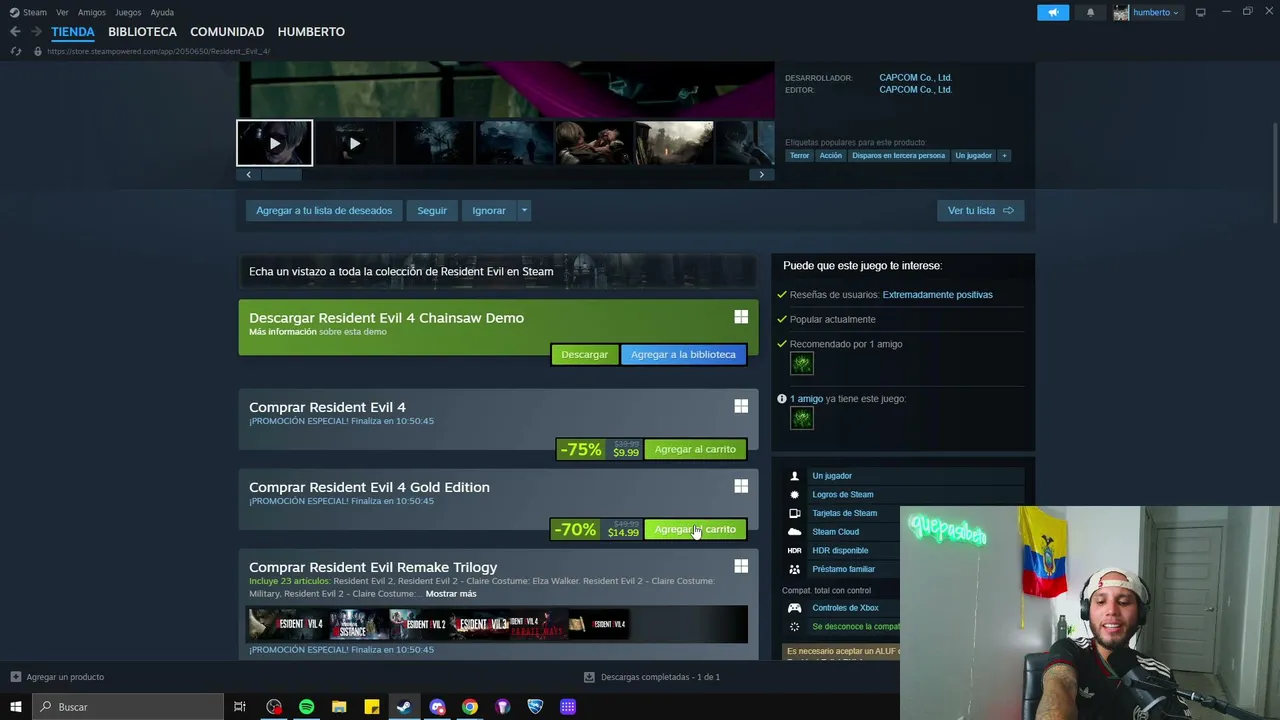
Task: Click the friend avatar under Recomendado por 1 amigo
Action: [x=802, y=364]
